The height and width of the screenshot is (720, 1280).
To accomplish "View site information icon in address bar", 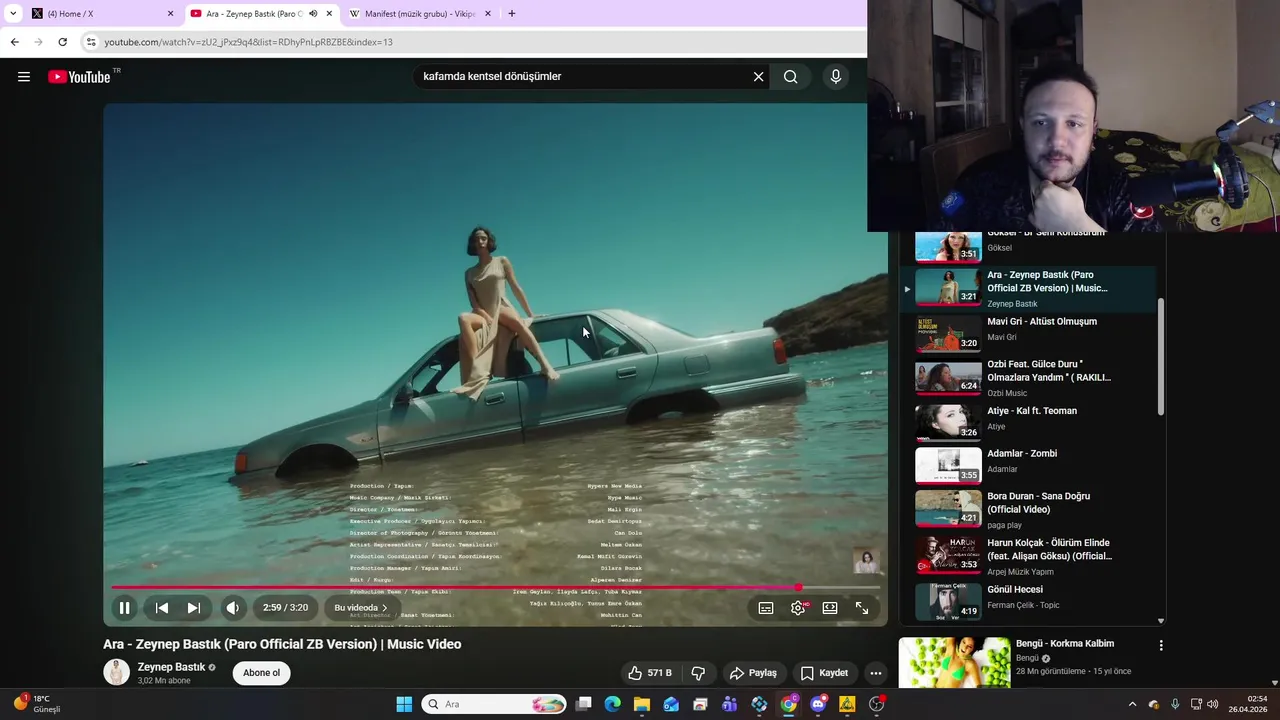I will coord(91,42).
